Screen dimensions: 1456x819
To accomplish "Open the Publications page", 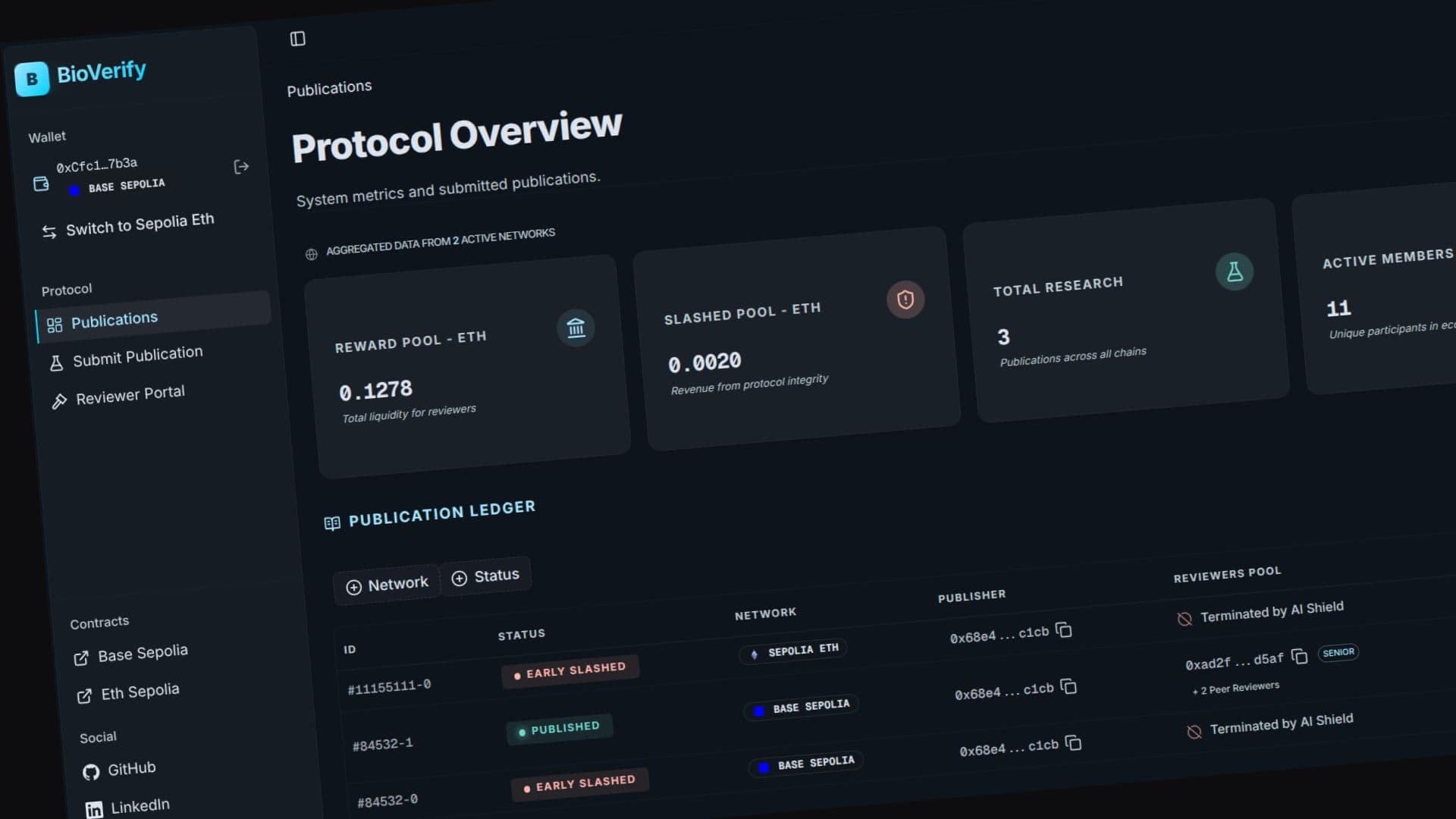I will [x=153, y=318].
